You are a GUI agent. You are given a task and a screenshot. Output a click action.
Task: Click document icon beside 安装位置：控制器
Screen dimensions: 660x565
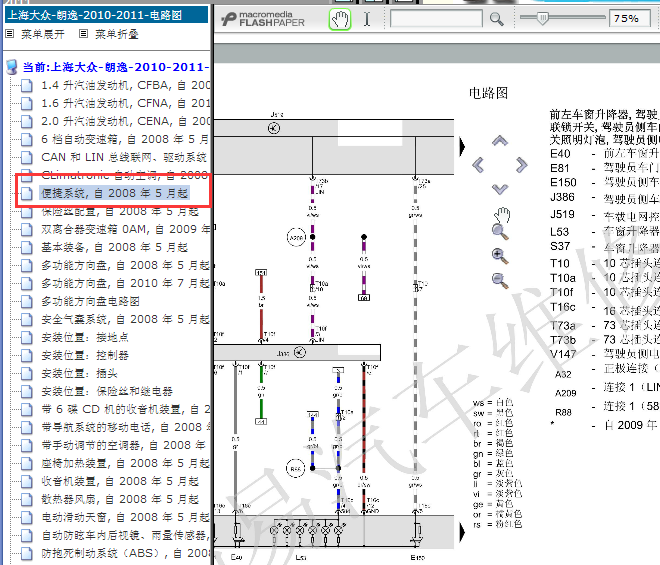pyautogui.click(x=27, y=356)
